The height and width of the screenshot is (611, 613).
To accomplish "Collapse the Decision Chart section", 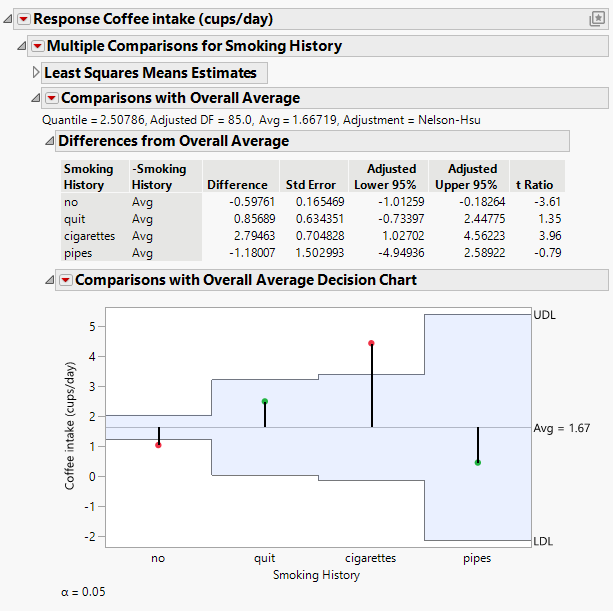I will 51,280.
